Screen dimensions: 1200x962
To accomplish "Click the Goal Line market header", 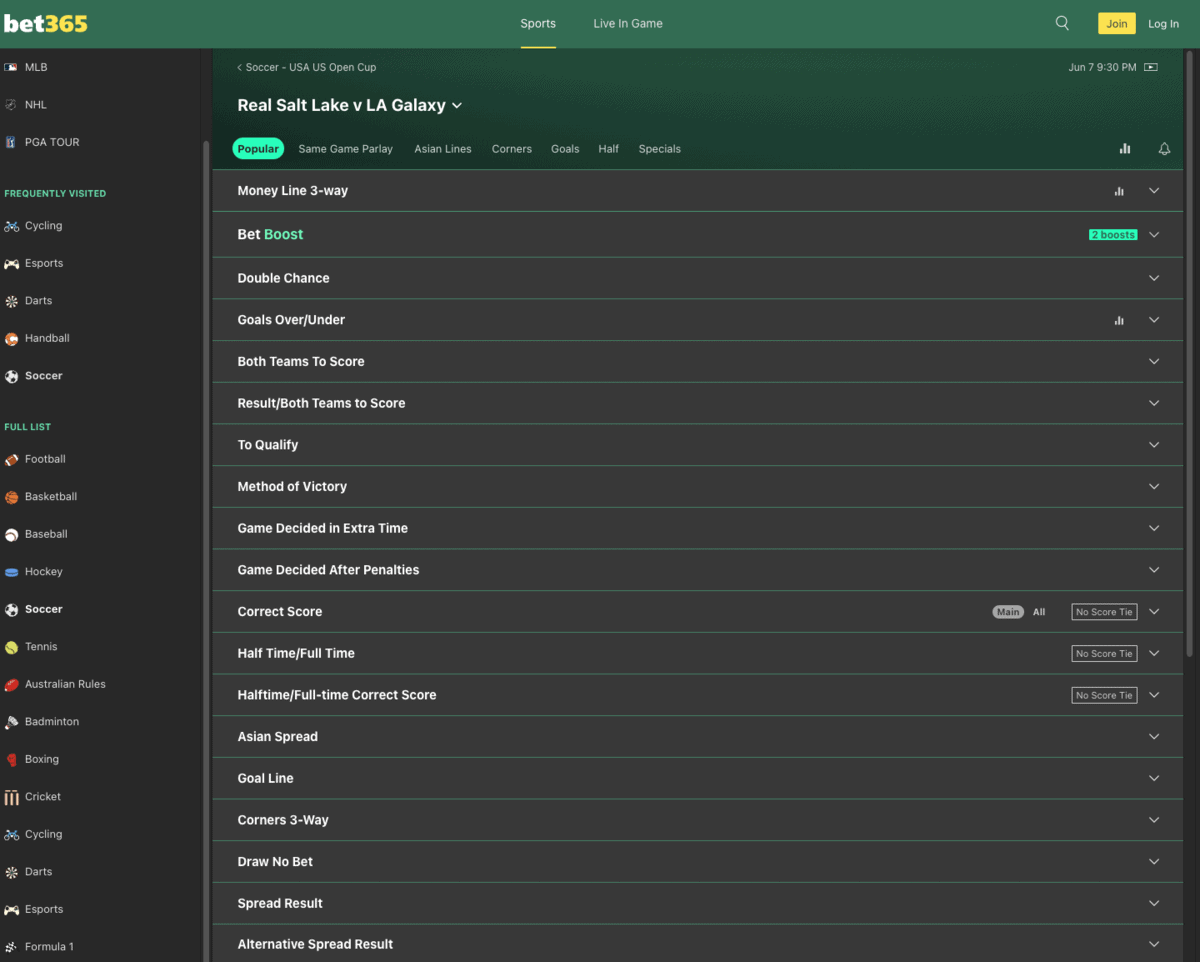I will [697, 778].
